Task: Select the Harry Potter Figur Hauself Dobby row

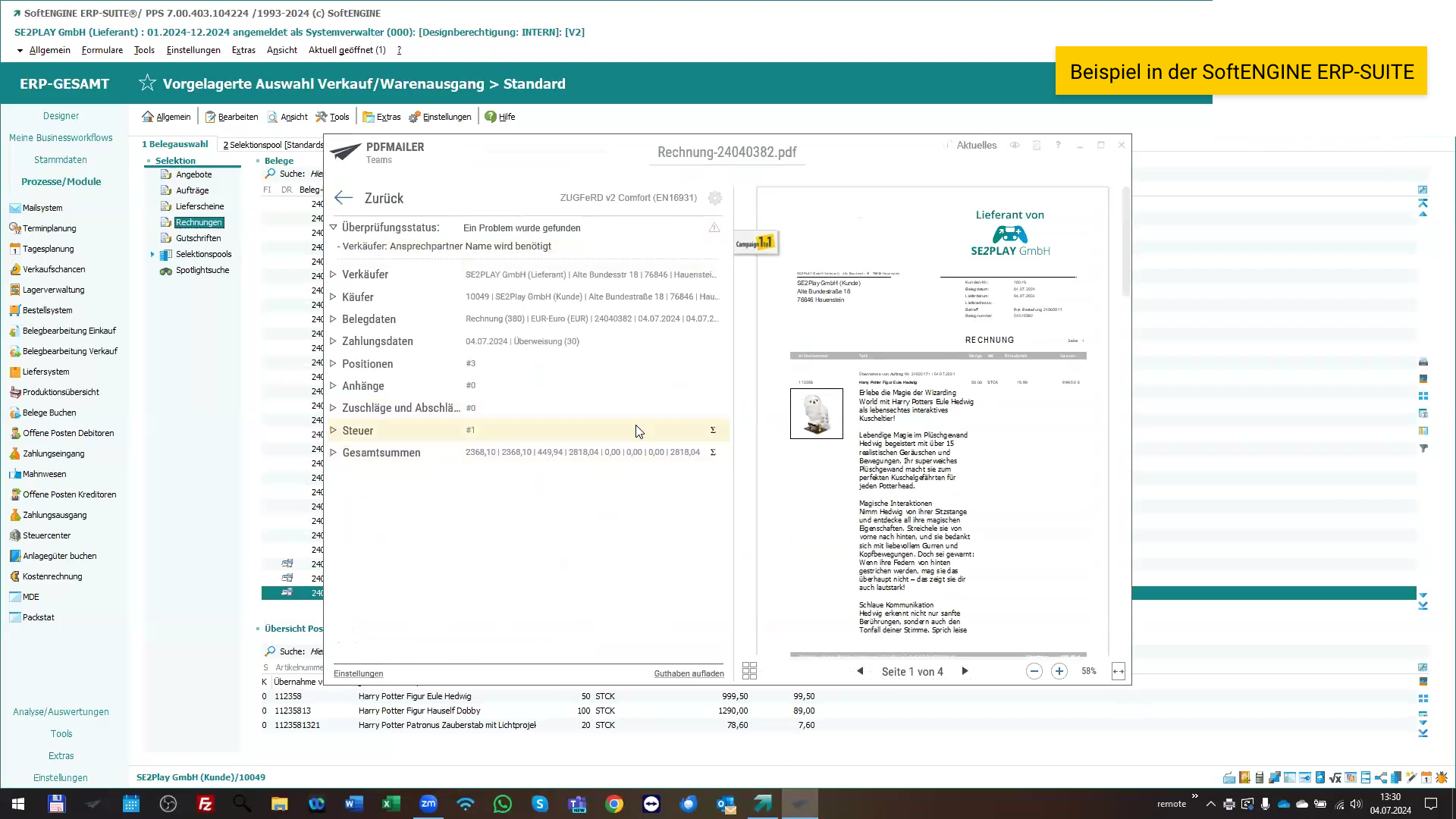Action: click(x=538, y=711)
